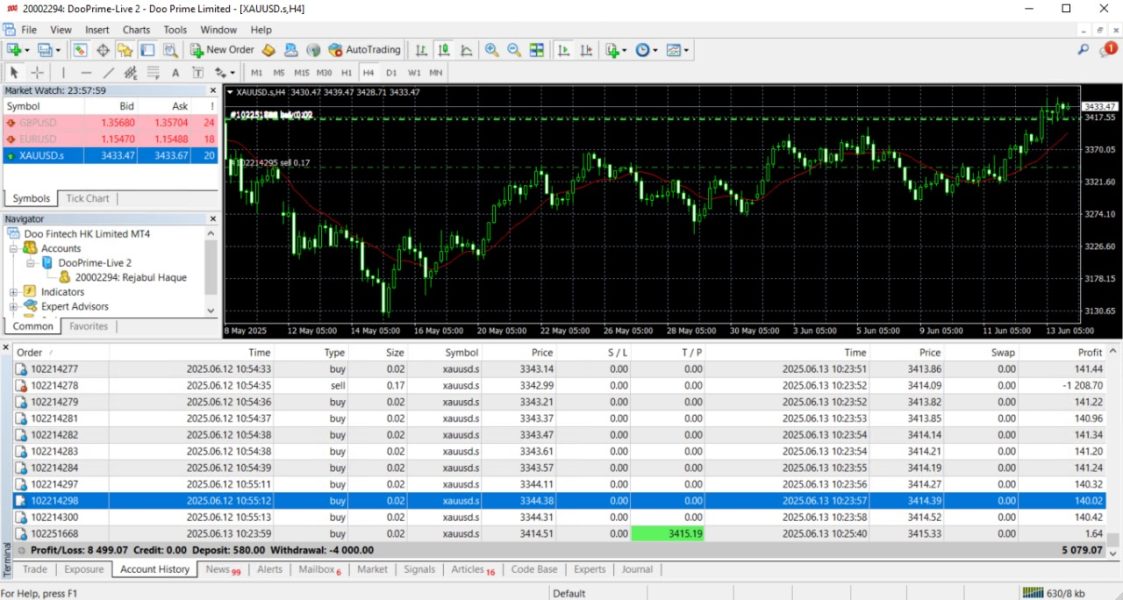Switch to M15 timeframe
Viewport: 1123px width, 600px height.
[x=301, y=73]
